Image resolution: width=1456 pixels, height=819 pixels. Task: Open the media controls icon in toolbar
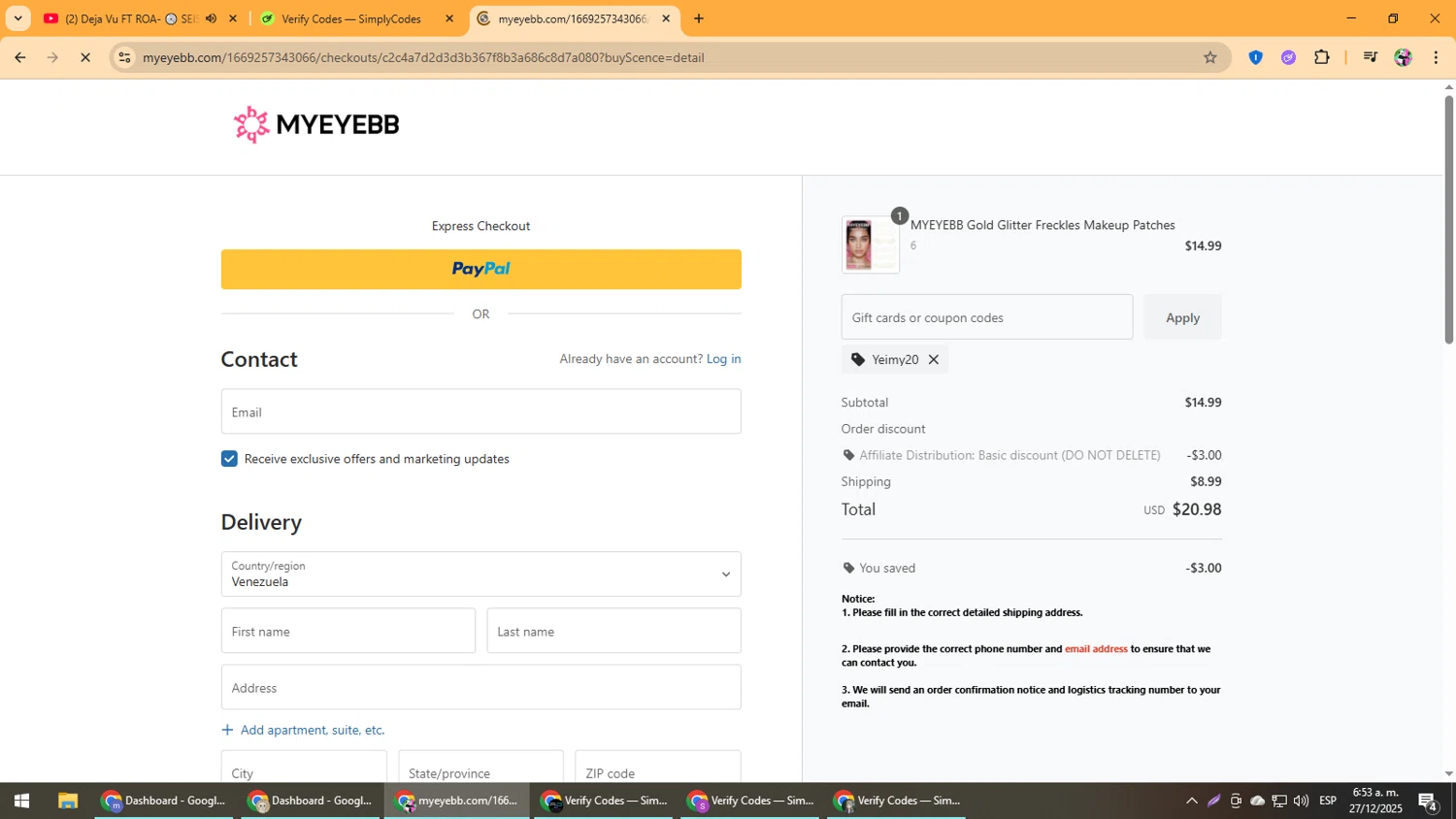tap(1370, 57)
